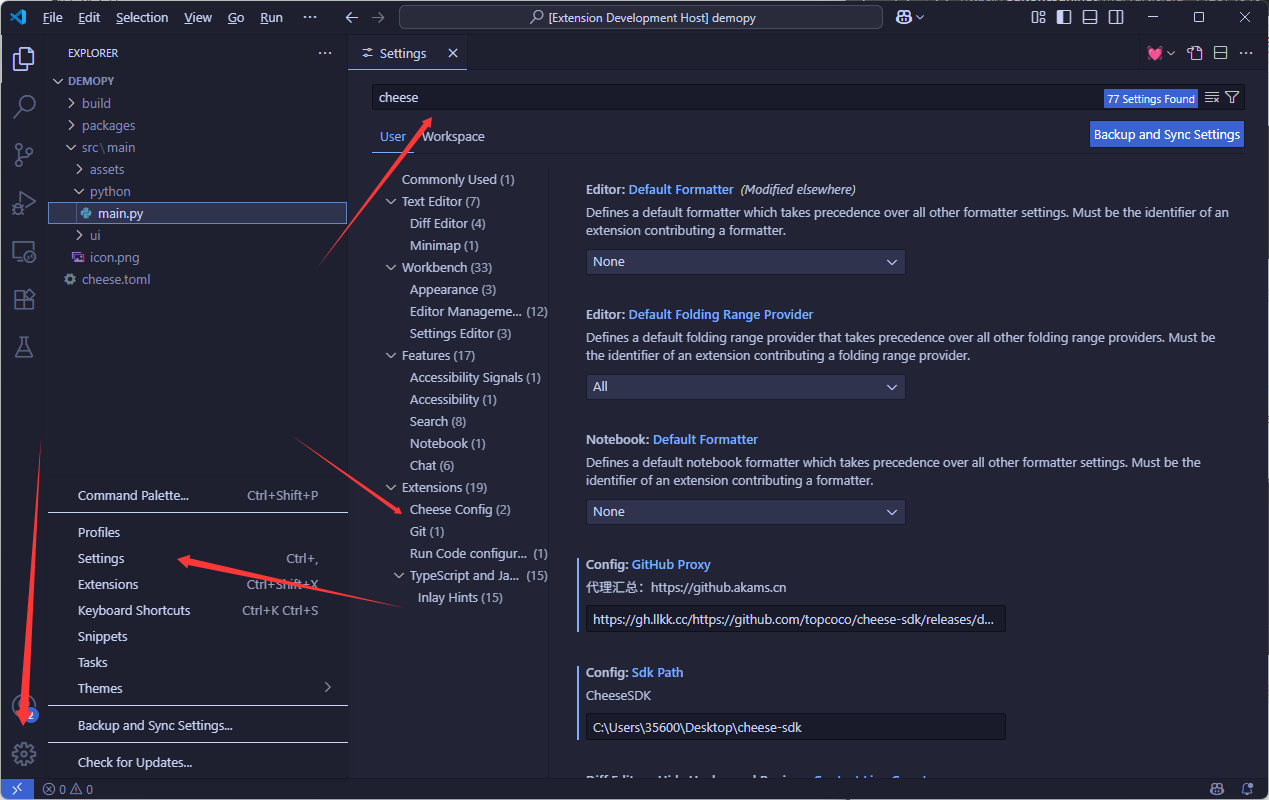The image size is (1269, 800).
Task: Switch to the User settings tab
Action: click(393, 136)
